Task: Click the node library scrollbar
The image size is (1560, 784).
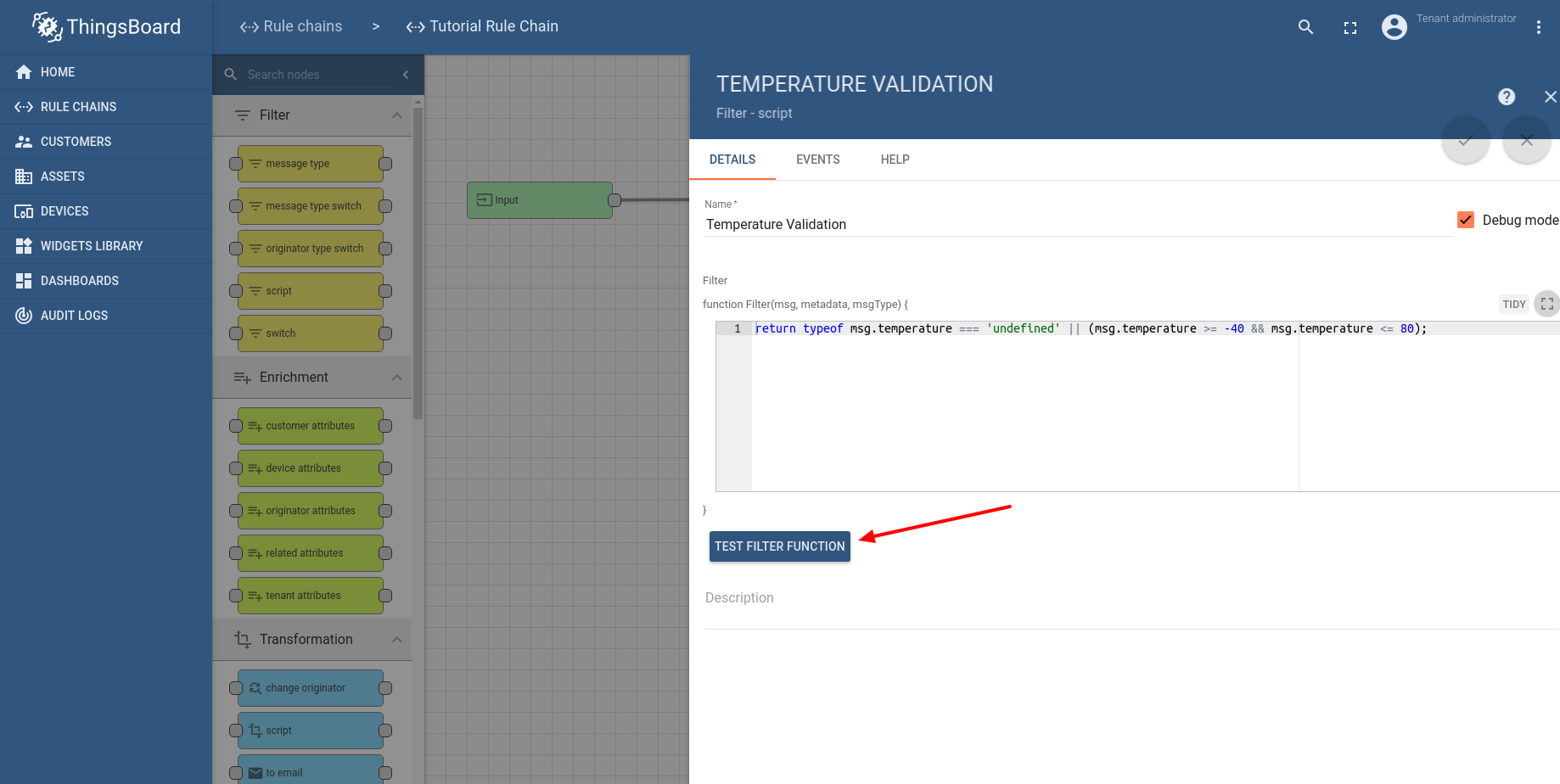Action: coord(418,263)
